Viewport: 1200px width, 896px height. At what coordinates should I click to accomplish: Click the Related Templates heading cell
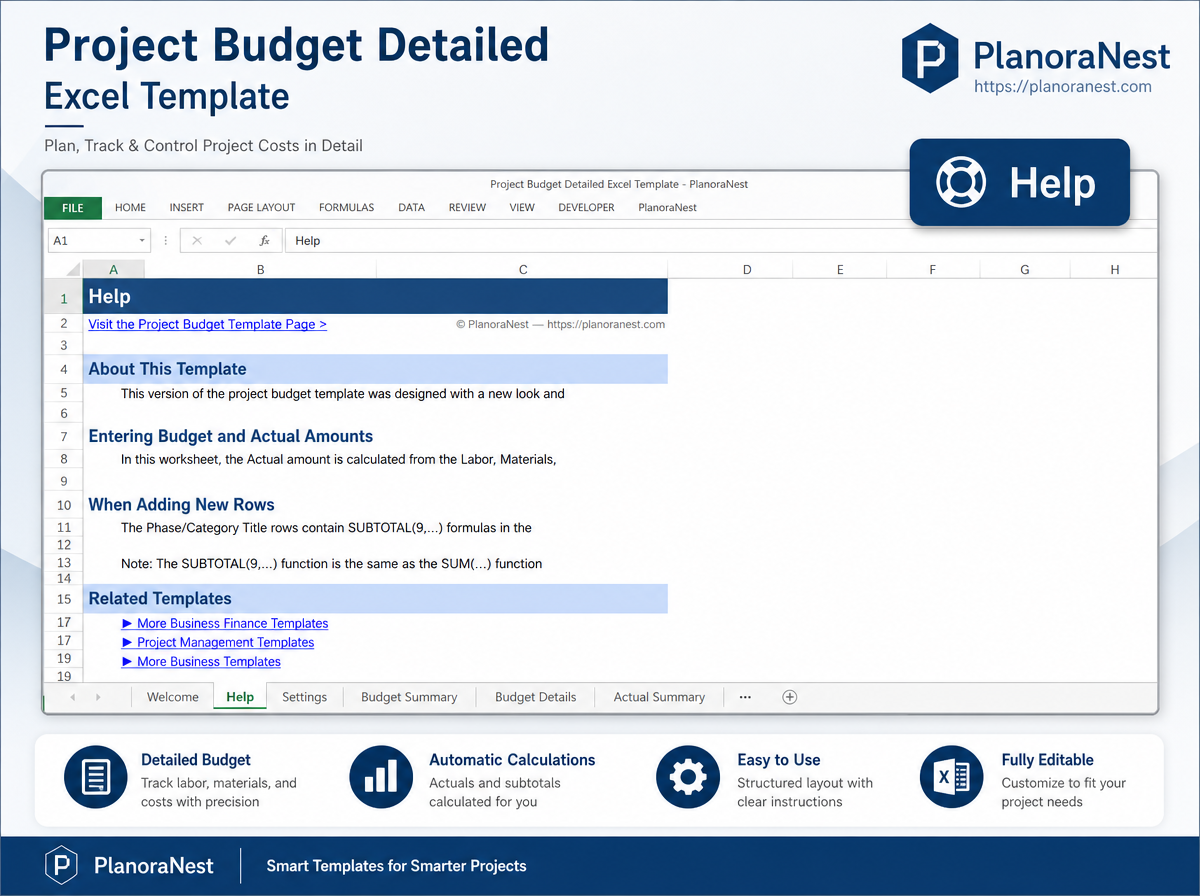(375, 598)
